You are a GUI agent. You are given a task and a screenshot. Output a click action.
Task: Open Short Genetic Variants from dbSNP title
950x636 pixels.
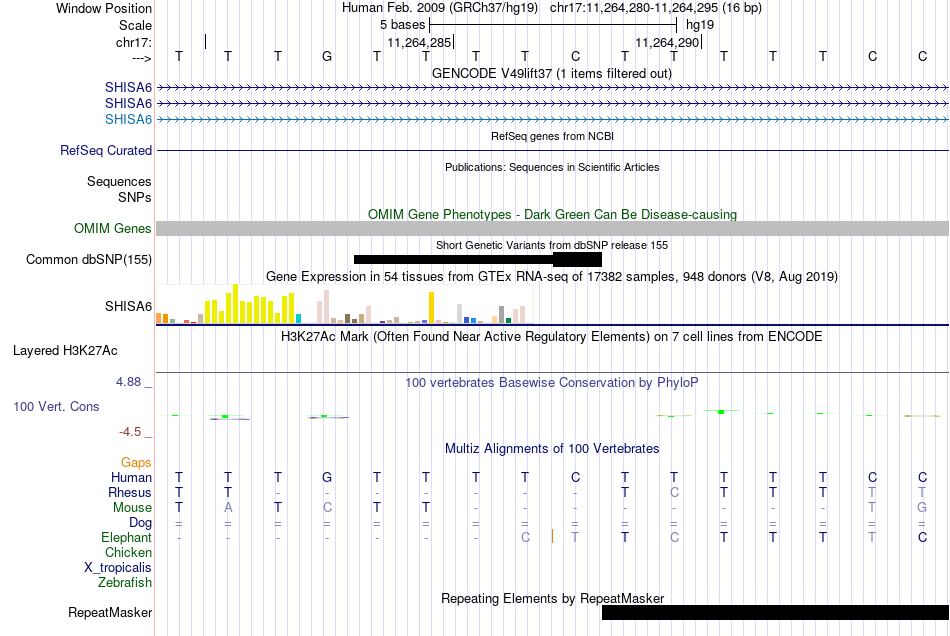552,245
